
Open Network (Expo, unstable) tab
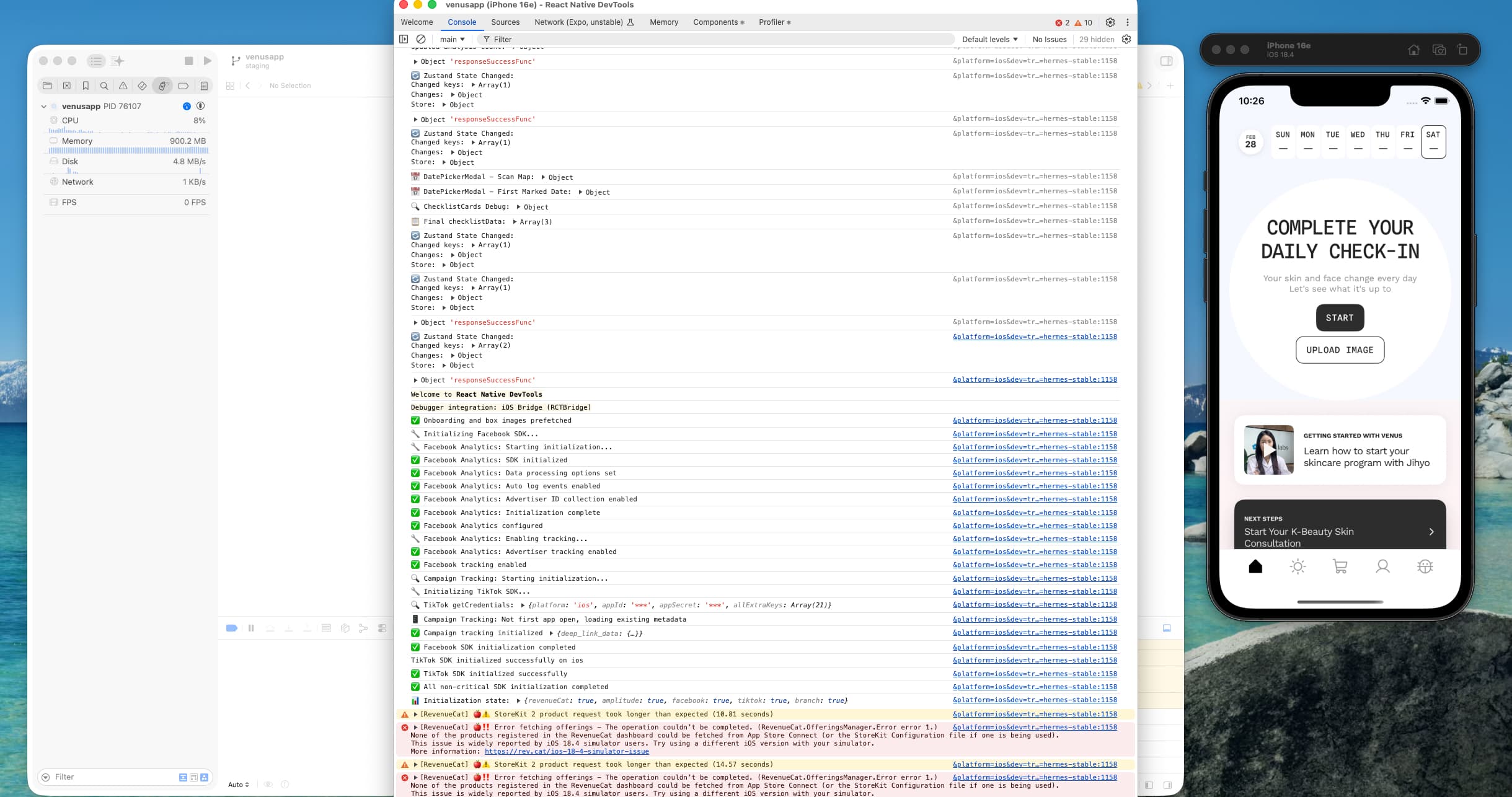tap(584, 22)
